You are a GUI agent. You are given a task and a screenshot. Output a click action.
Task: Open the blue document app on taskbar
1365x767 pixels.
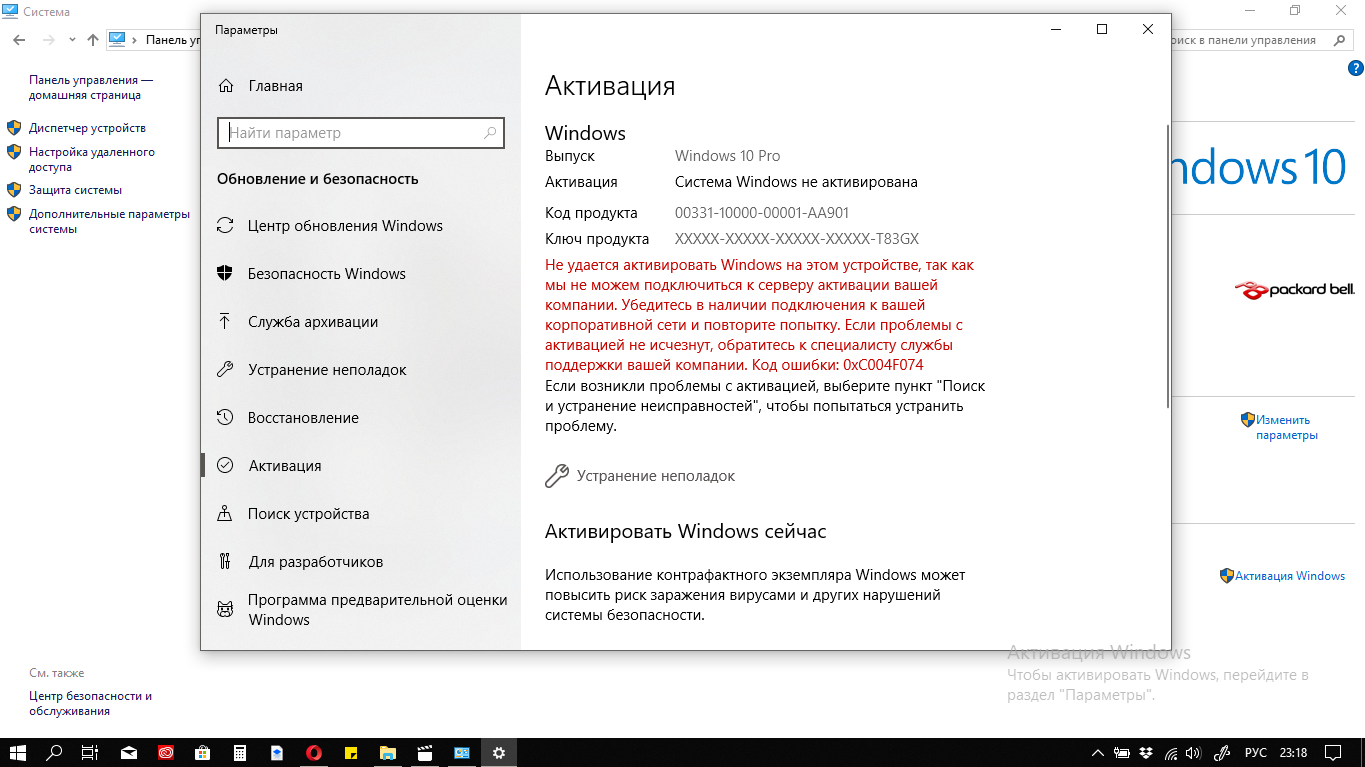[277, 752]
